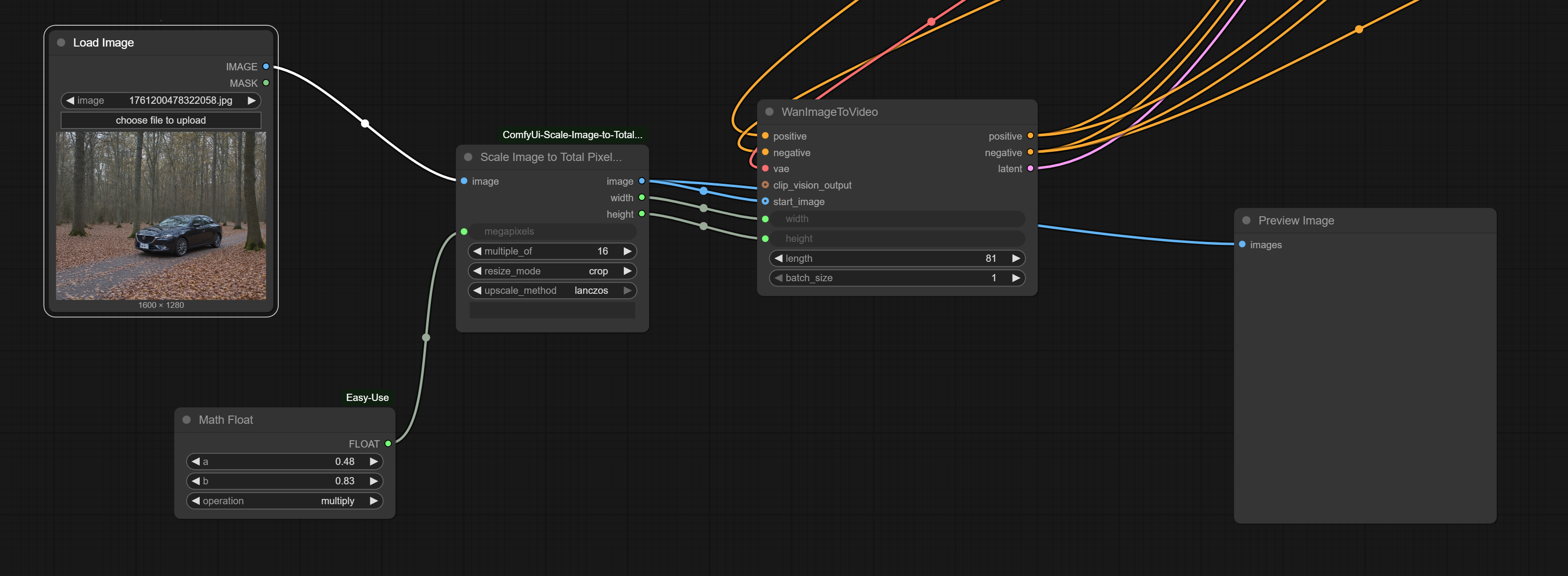Open the upscale_method lanczos dropdown
Image resolution: width=1568 pixels, height=576 pixels.
(x=552, y=290)
